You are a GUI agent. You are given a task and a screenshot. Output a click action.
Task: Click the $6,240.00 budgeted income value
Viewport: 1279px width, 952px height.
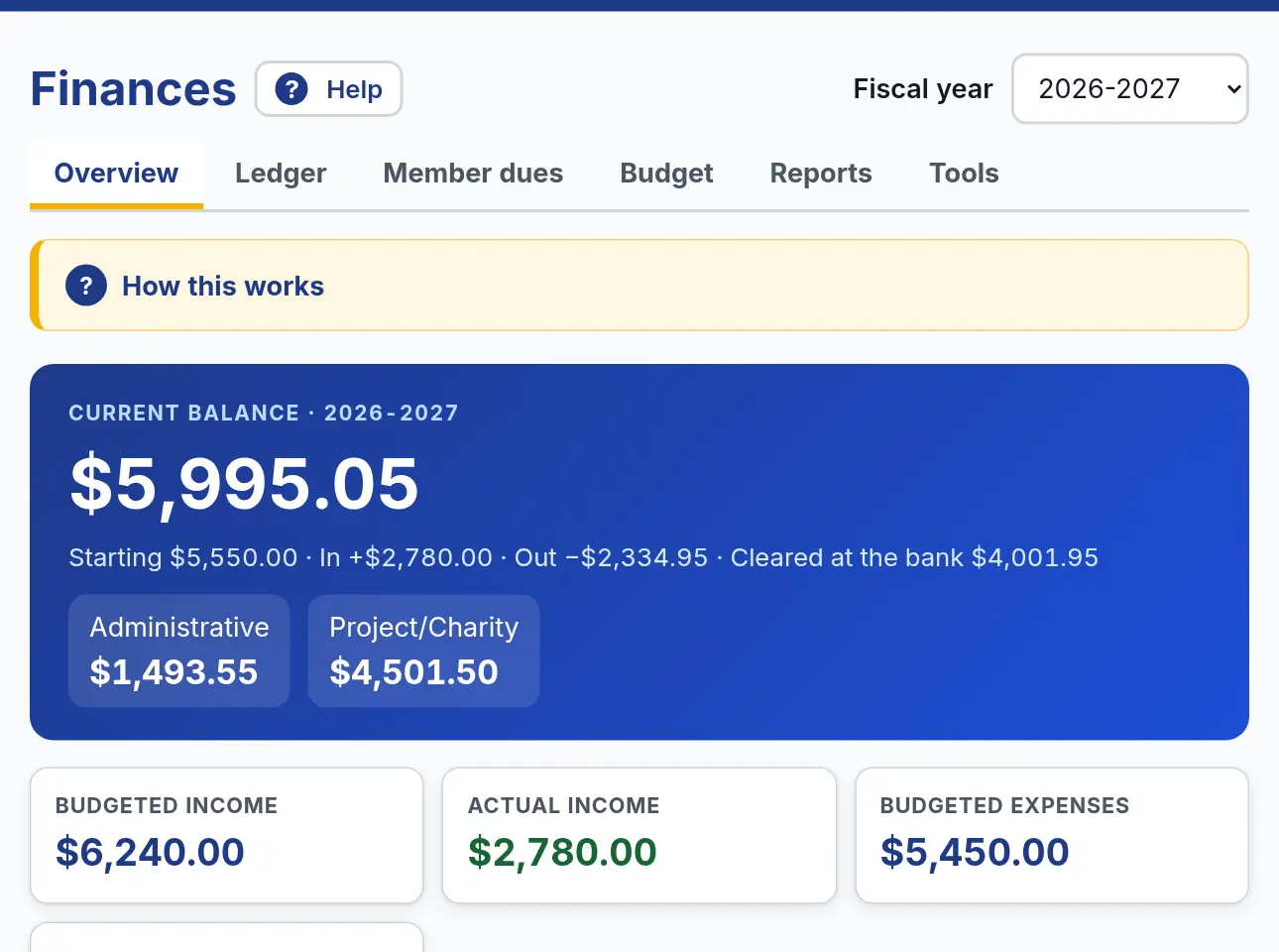(150, 852)
